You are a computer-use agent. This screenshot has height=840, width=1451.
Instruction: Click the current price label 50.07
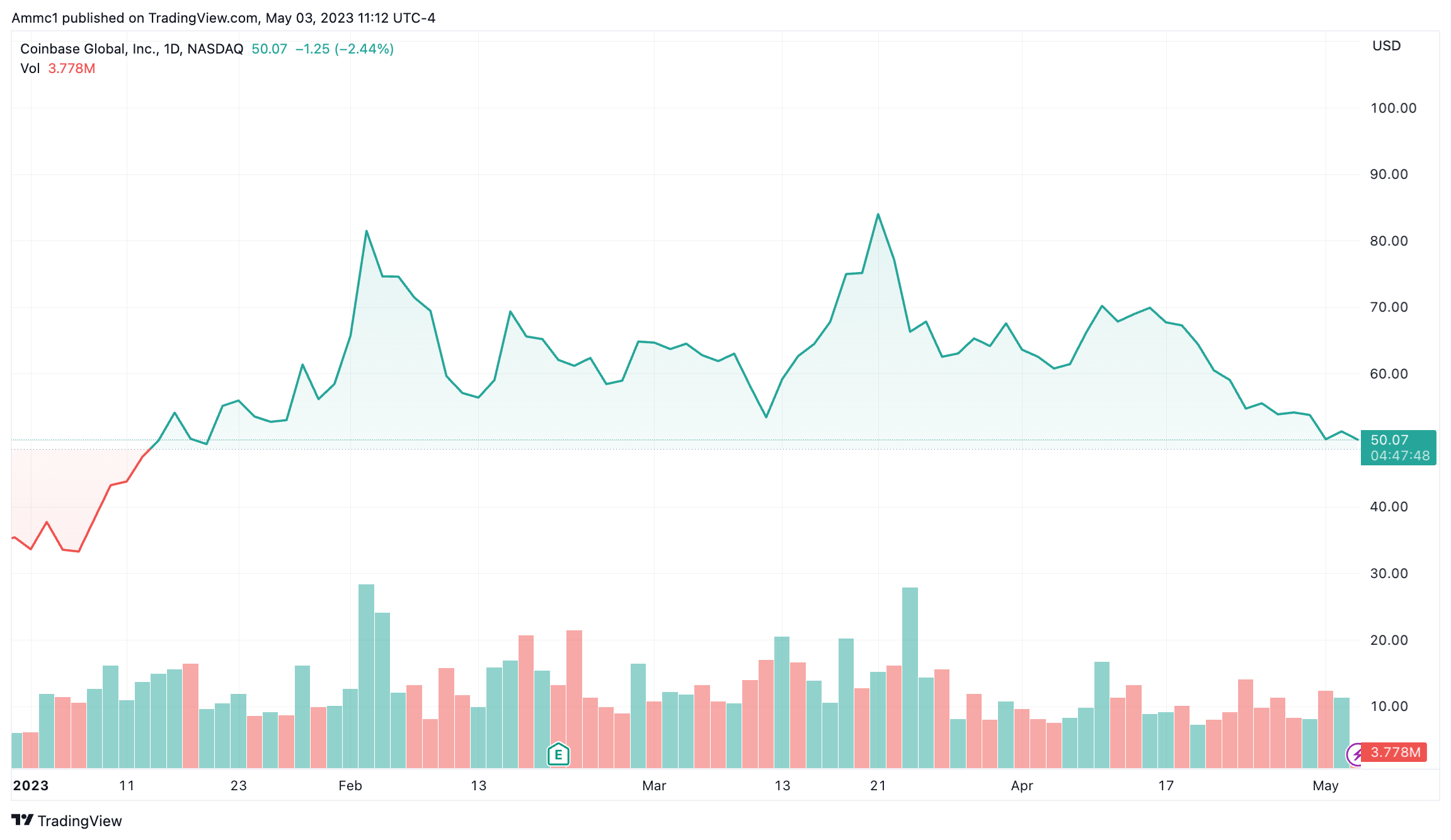[1389, 440]
